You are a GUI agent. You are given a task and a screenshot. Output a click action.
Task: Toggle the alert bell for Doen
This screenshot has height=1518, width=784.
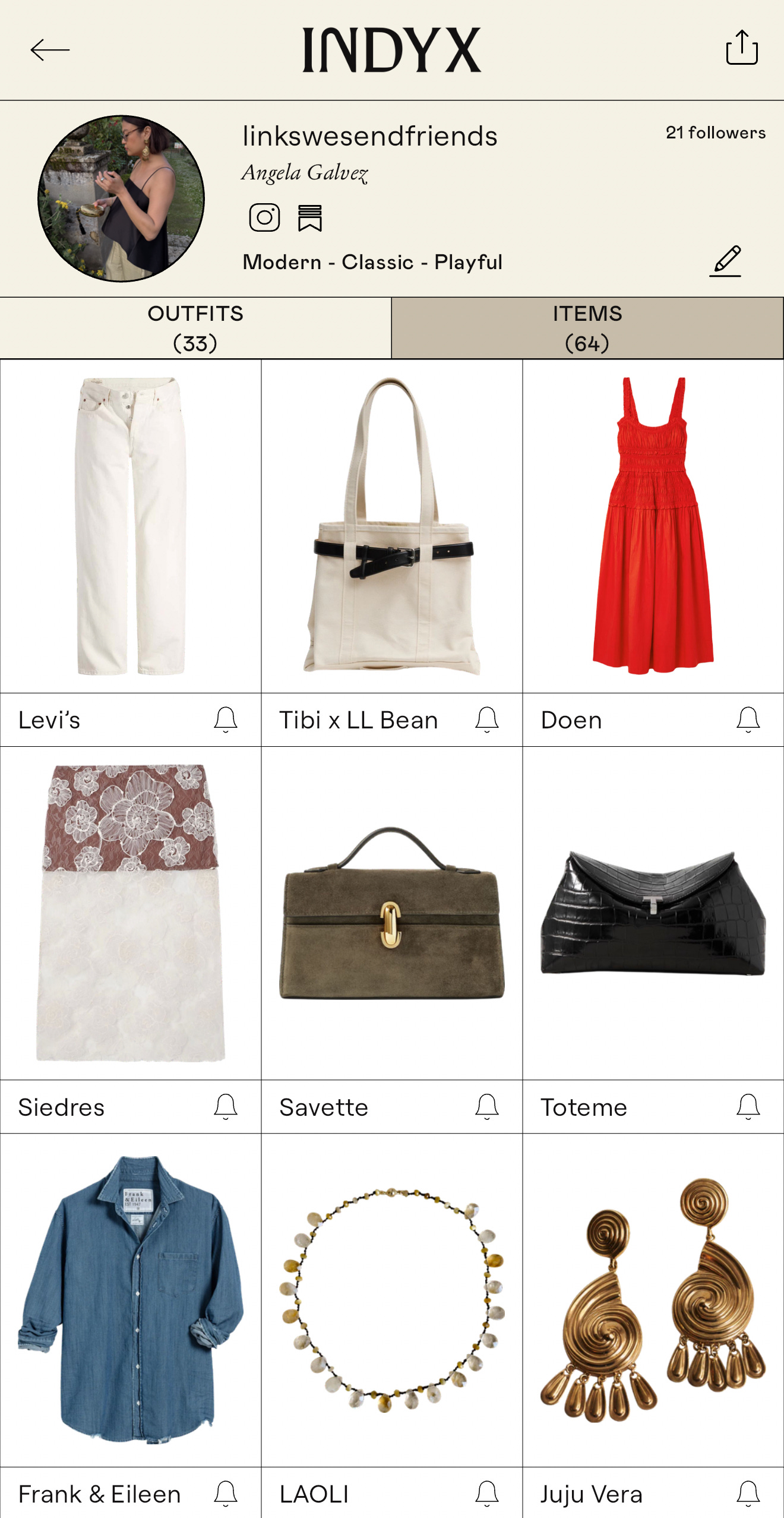coord(748,719)
